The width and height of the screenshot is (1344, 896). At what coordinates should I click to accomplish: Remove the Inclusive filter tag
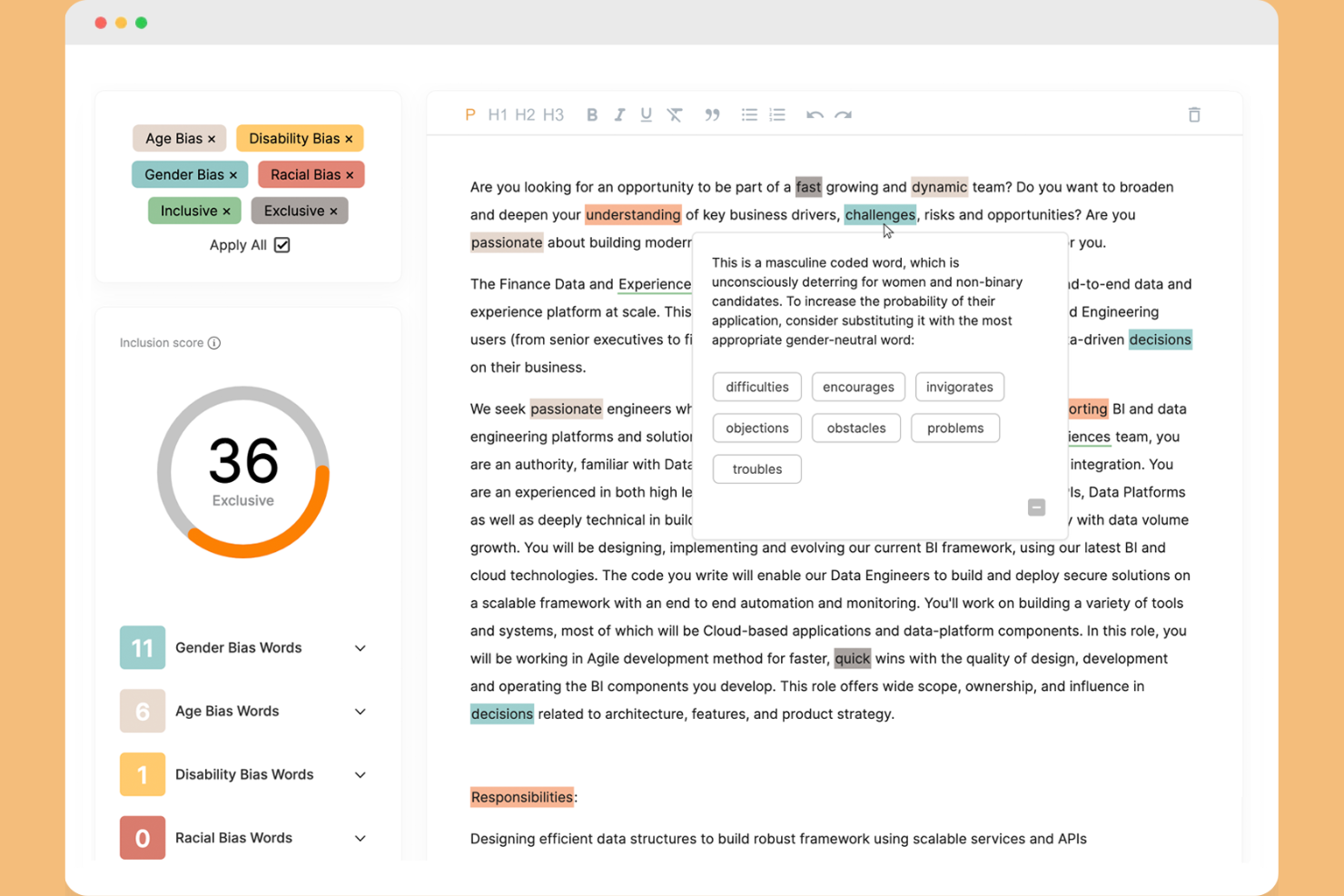click(226, 212)
